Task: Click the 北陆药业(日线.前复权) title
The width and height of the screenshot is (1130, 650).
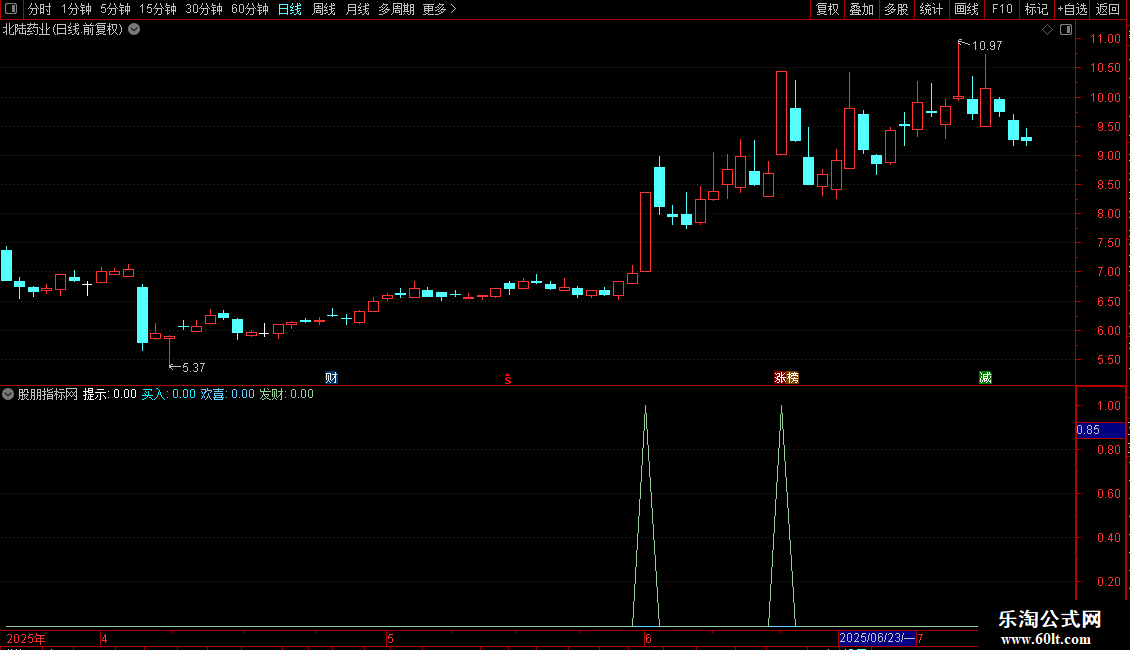Action: coord(63,30)
